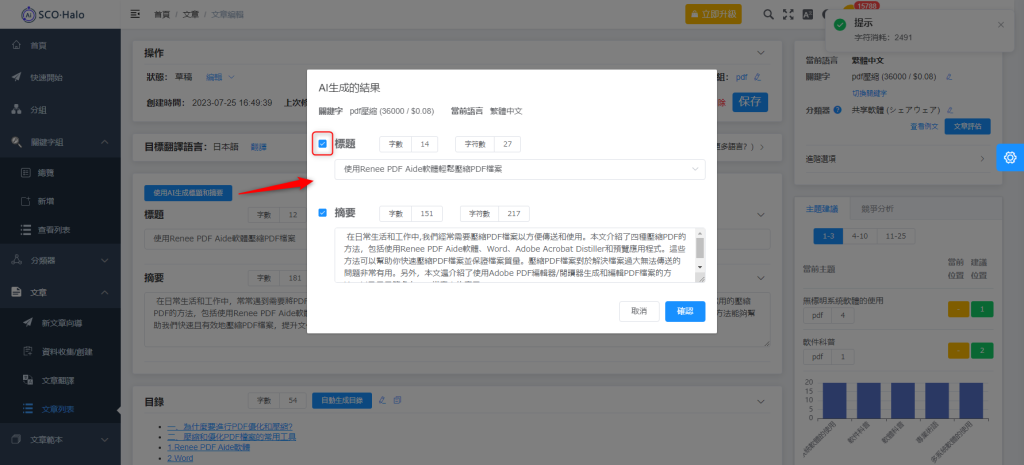This screenshot has width=1024, height=465.
Task: Click the 文章評估 button
Action: (967, 127)
